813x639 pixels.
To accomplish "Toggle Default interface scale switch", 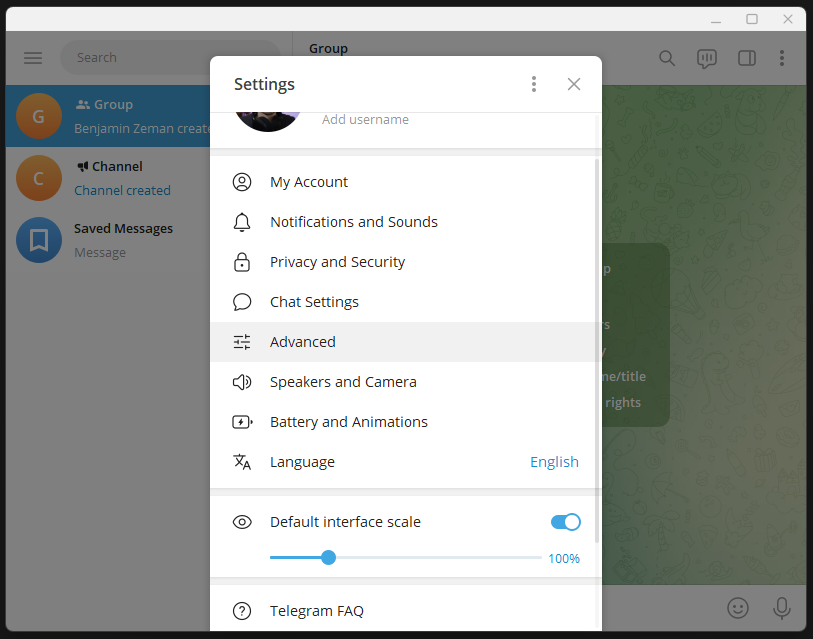I will [x=565, y=522].
